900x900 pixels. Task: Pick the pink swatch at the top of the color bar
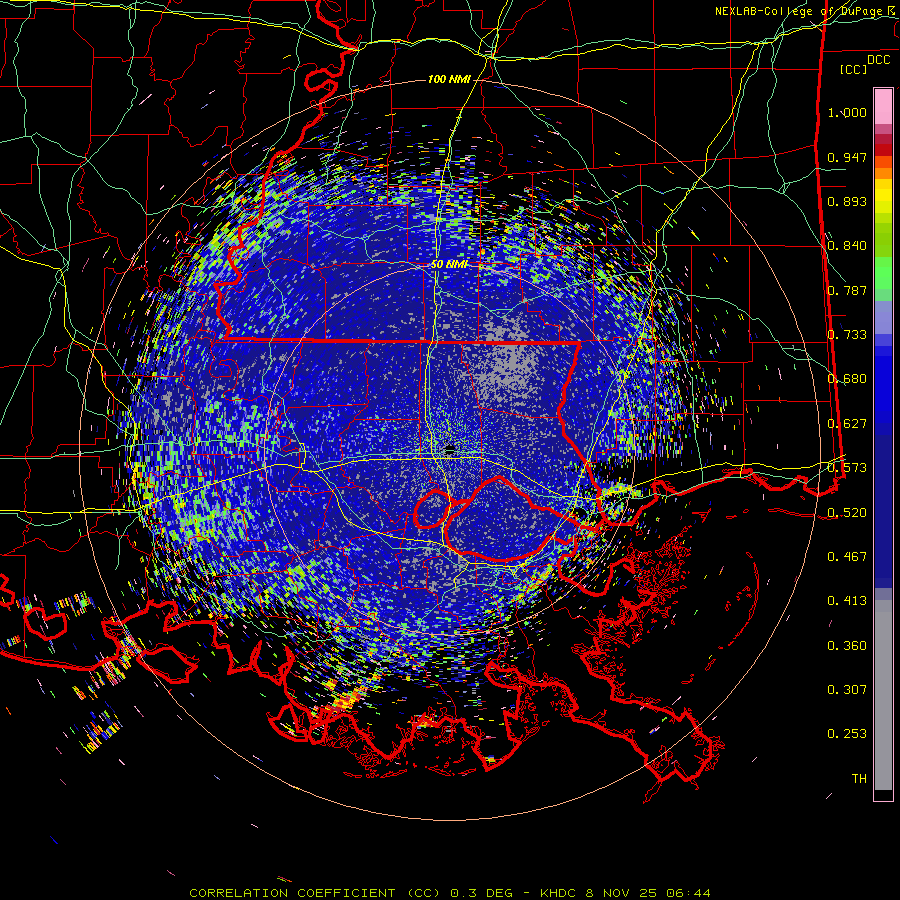click(883, 106)
